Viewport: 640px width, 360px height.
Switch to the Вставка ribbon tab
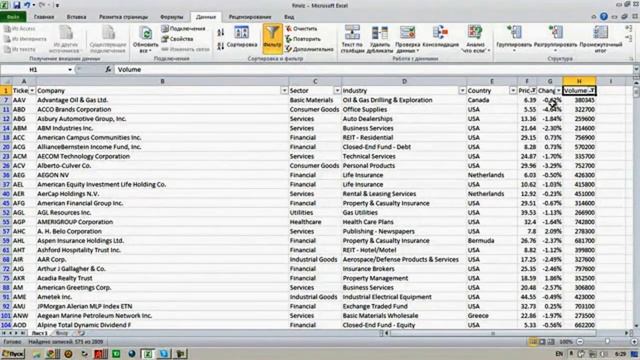coord(76,17)
